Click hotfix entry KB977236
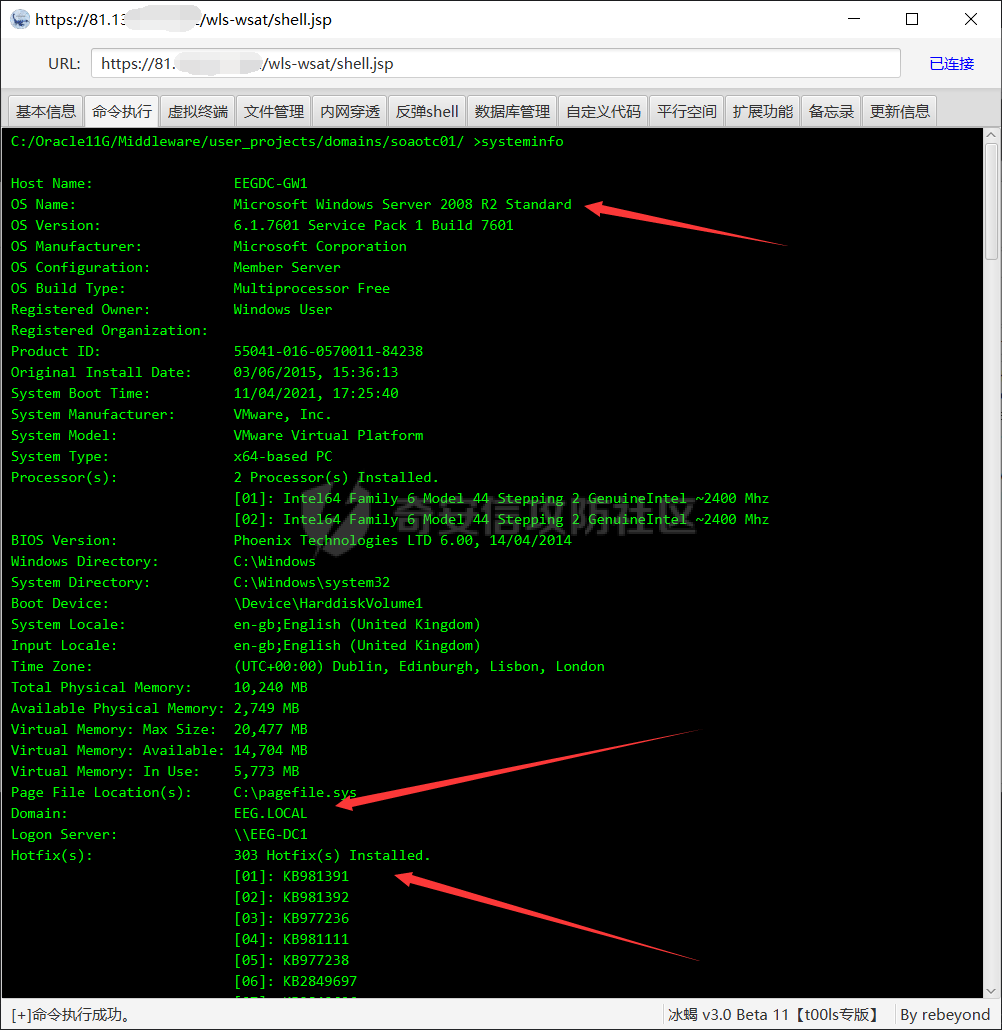 click(291, 919)
